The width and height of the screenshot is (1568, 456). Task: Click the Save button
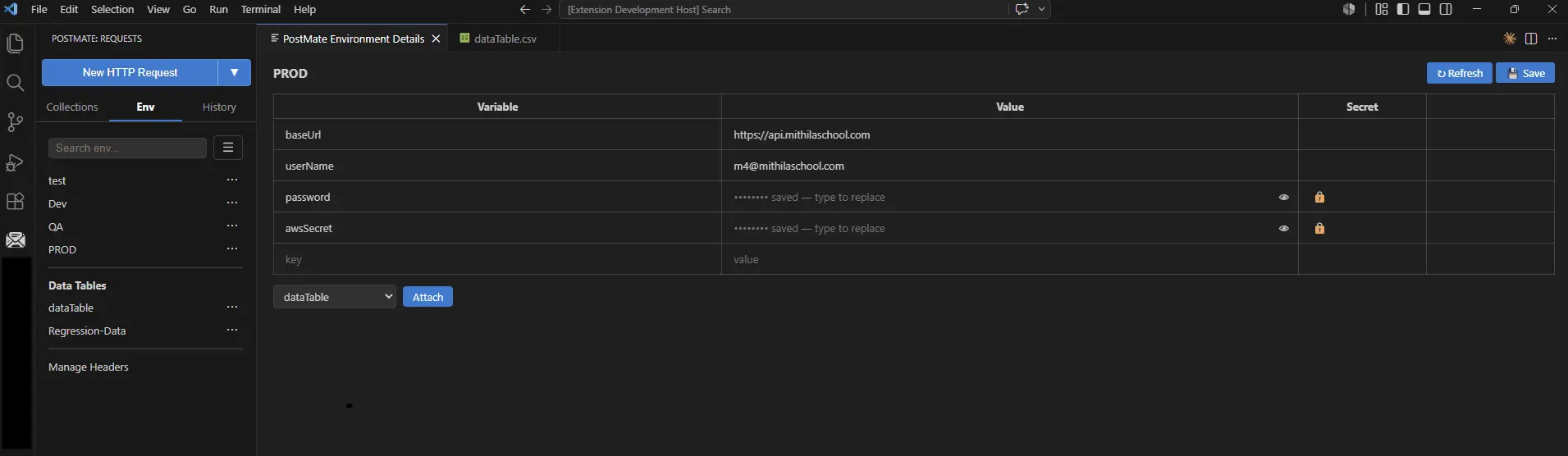click(x=1525, y=73)
